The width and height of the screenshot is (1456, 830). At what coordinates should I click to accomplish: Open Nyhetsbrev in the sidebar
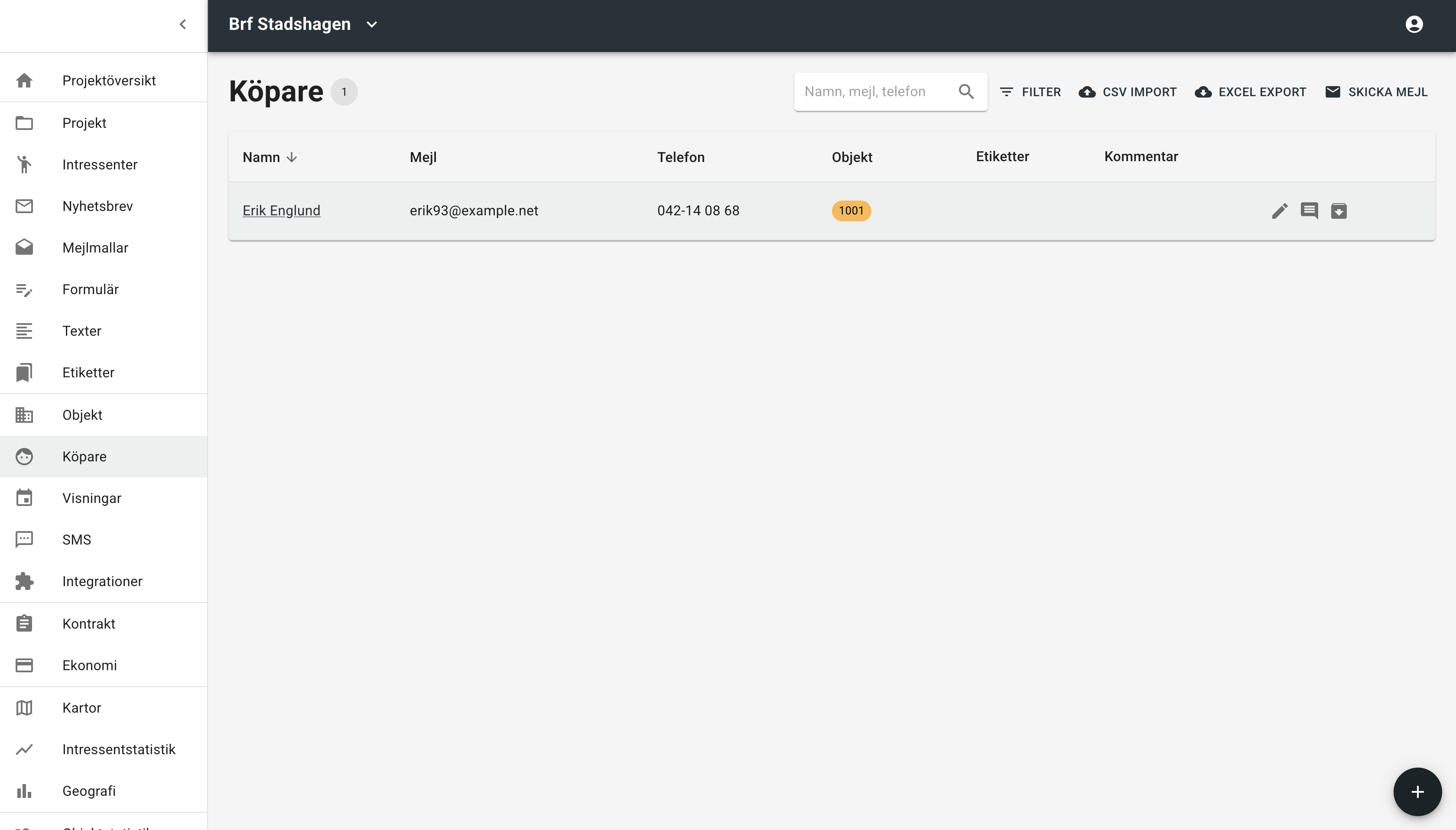(104, 206)
